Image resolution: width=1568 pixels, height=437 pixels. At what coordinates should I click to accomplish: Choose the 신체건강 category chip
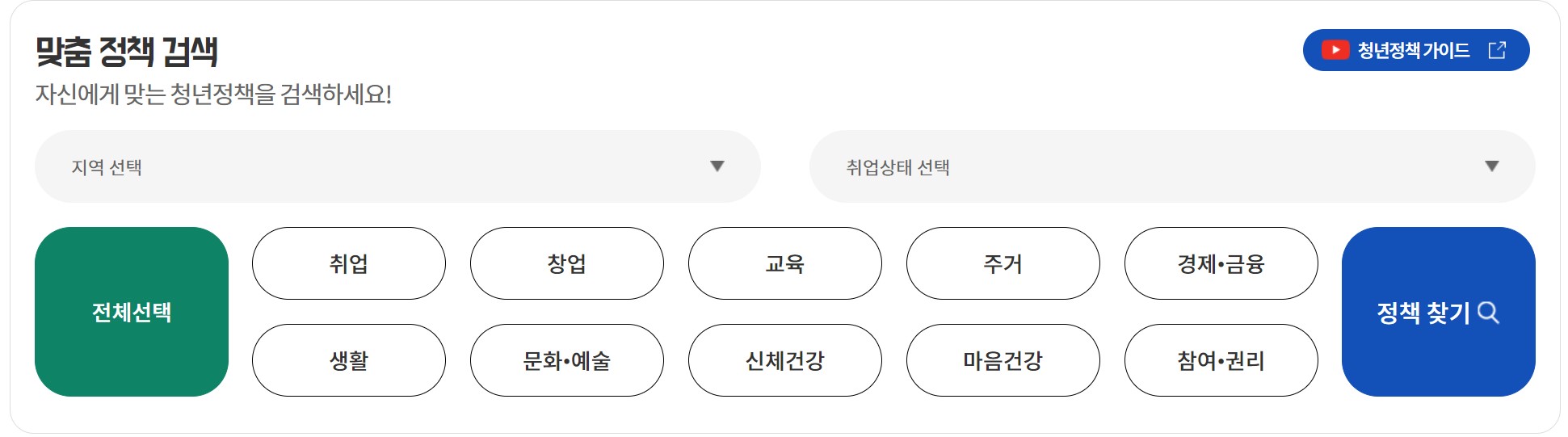pyautogui.click(x=785, y=360)
